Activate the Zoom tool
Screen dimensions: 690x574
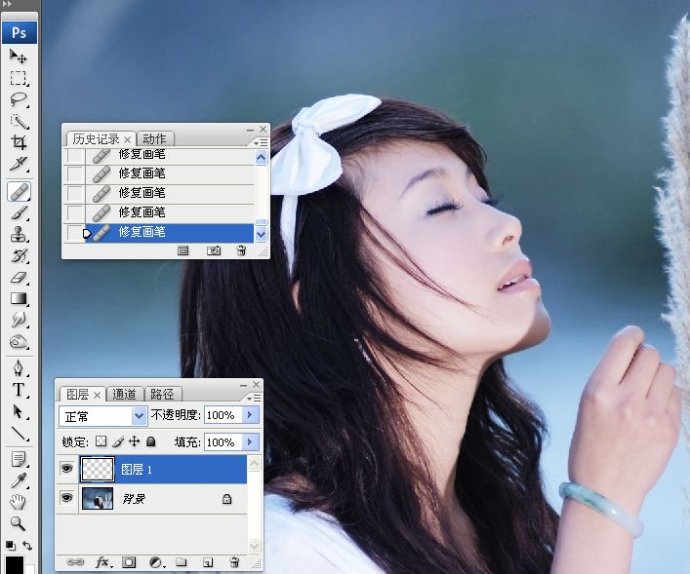point(19,523)
